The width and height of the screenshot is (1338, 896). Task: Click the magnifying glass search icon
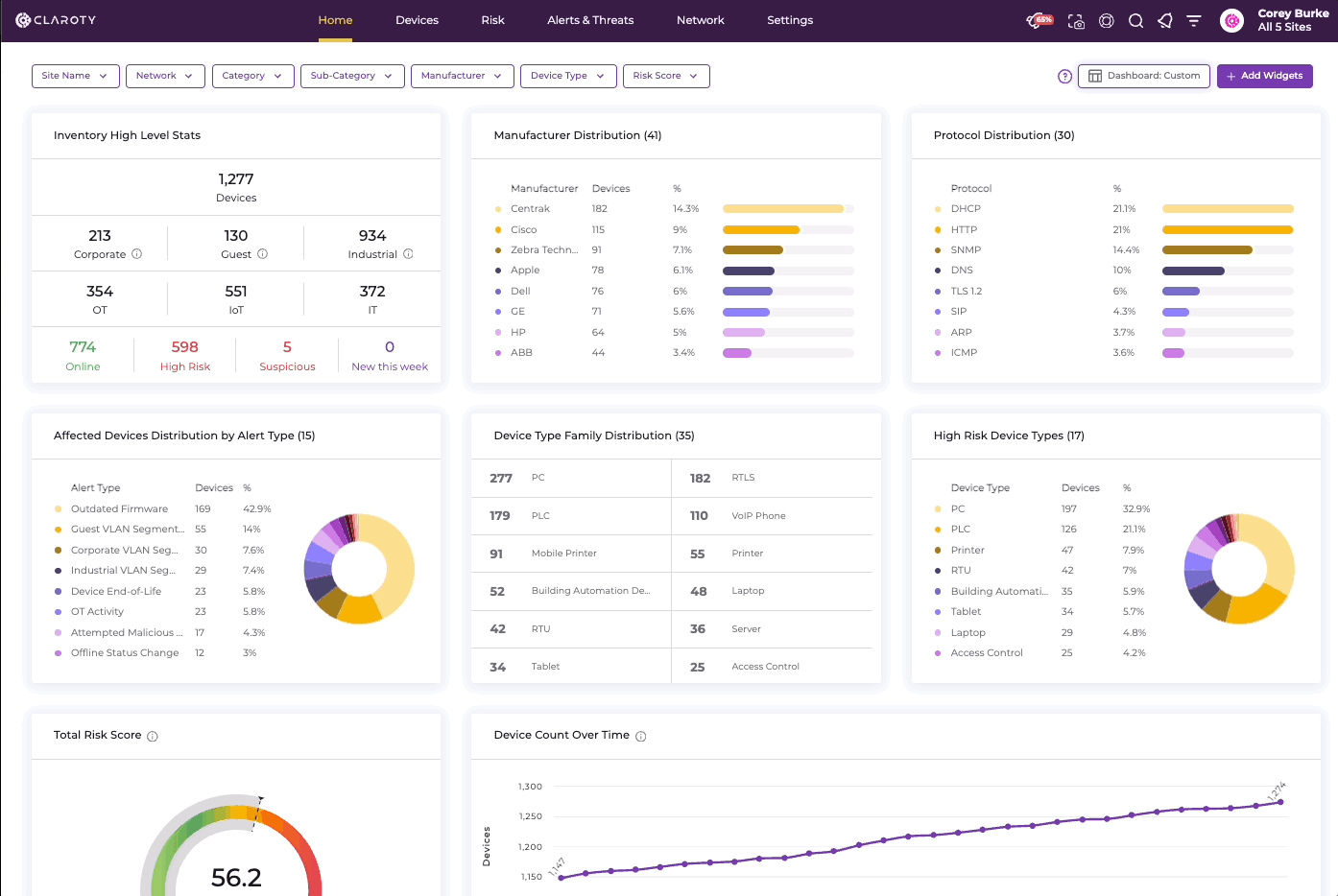(x=1136, y=20)
